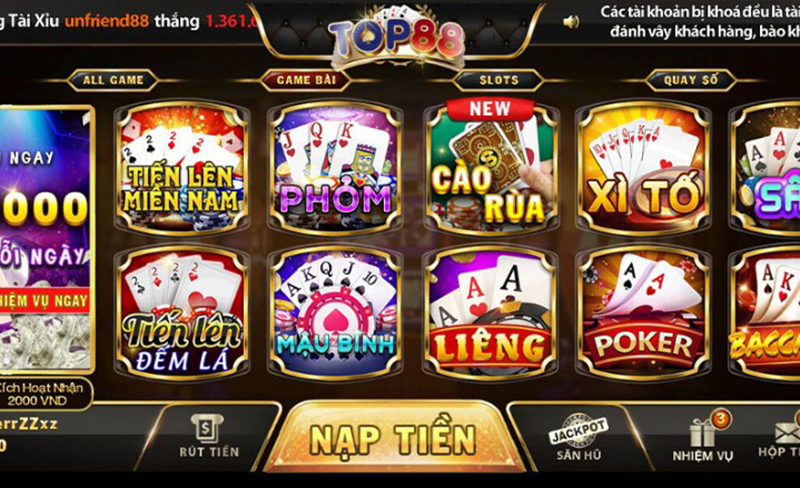Open the Liêng card game

[490, 313]
